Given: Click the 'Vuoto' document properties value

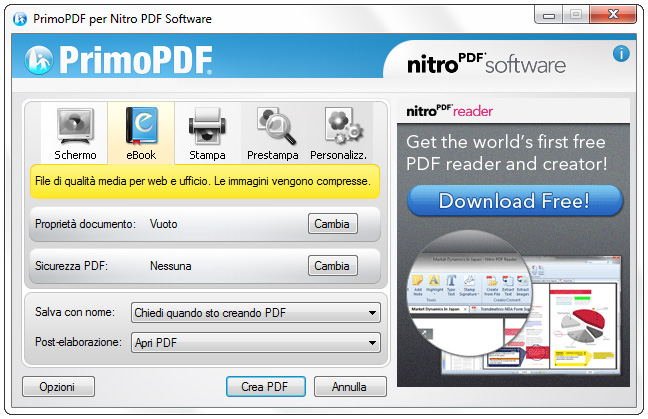Looking at the screenshot, I should coord(164,224).
